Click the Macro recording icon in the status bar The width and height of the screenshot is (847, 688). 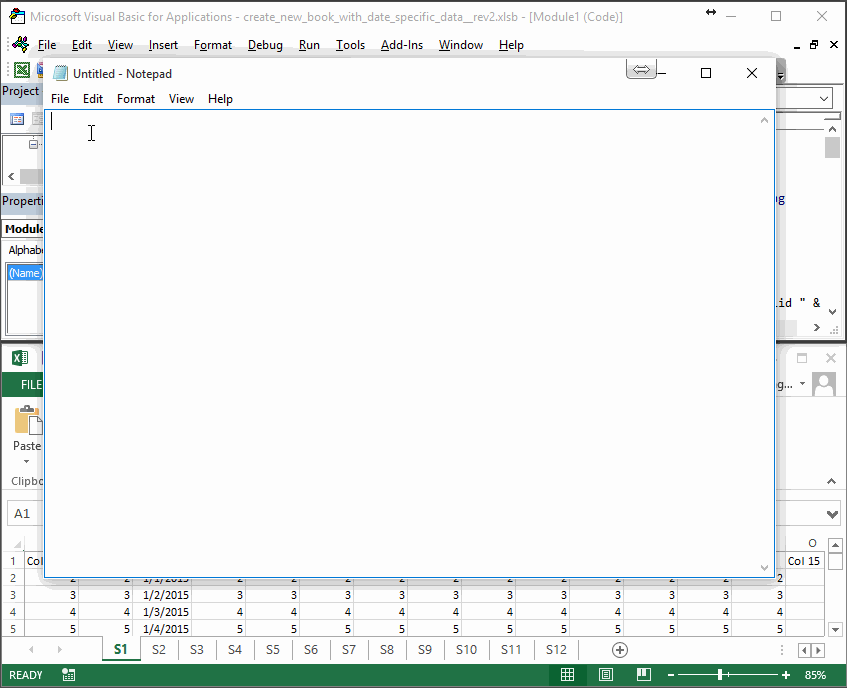point(68,675)
